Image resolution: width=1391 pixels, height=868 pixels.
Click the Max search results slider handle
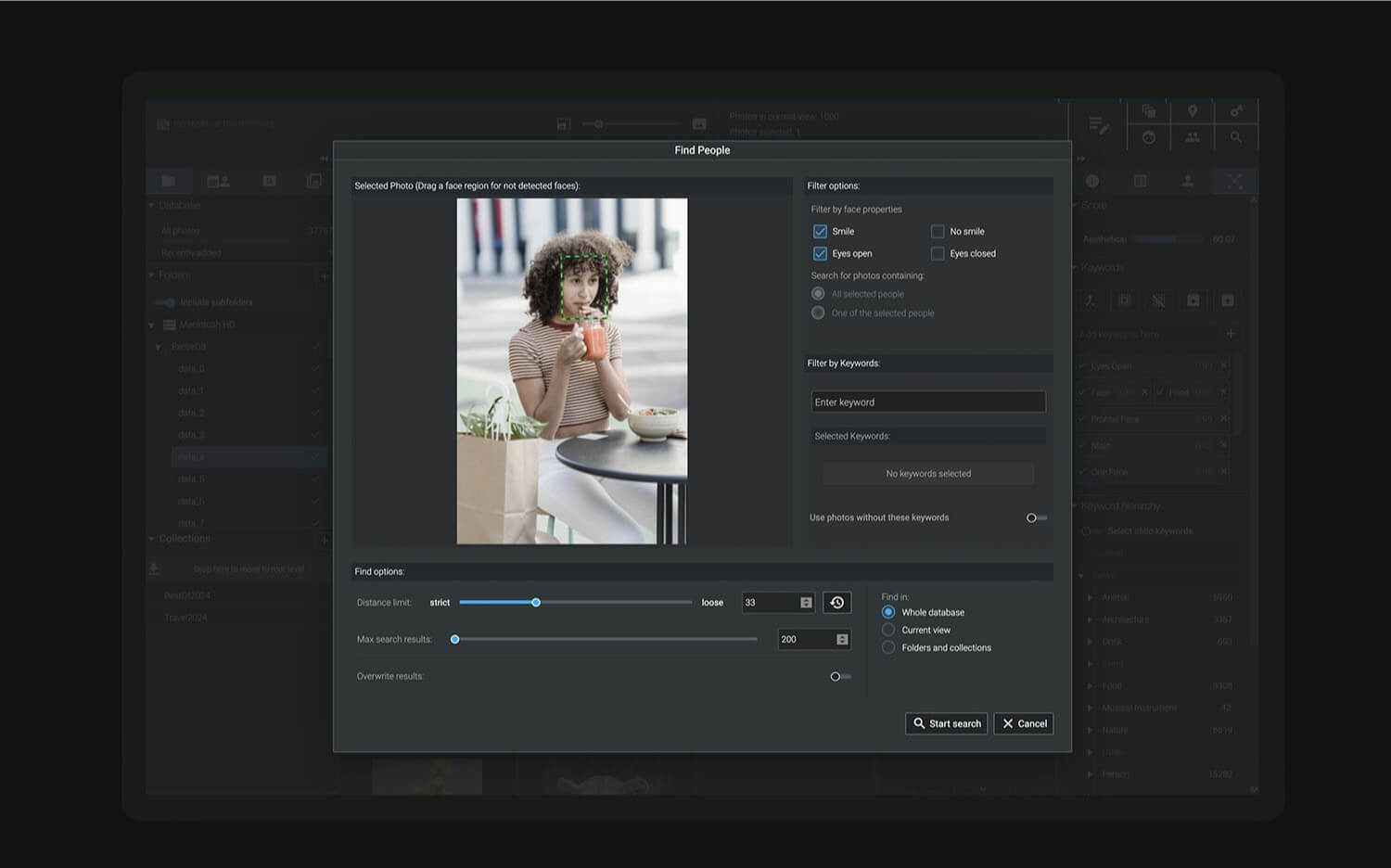[x=455, y=639]
